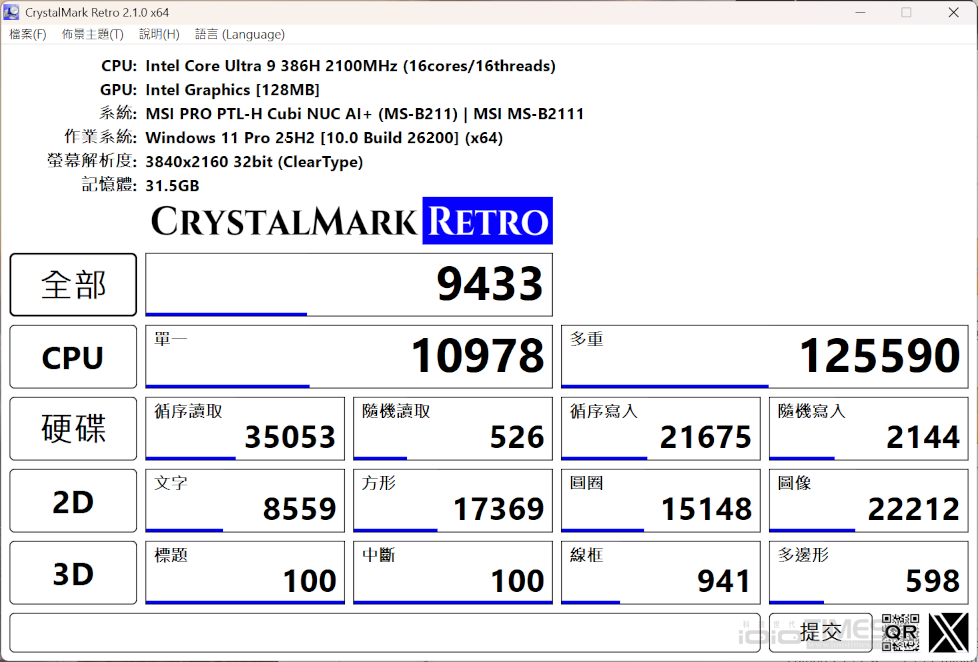Run the 2D benchmark button
Image resolution: width=978 pixels, height=662 pixels.
click(73, 501)
